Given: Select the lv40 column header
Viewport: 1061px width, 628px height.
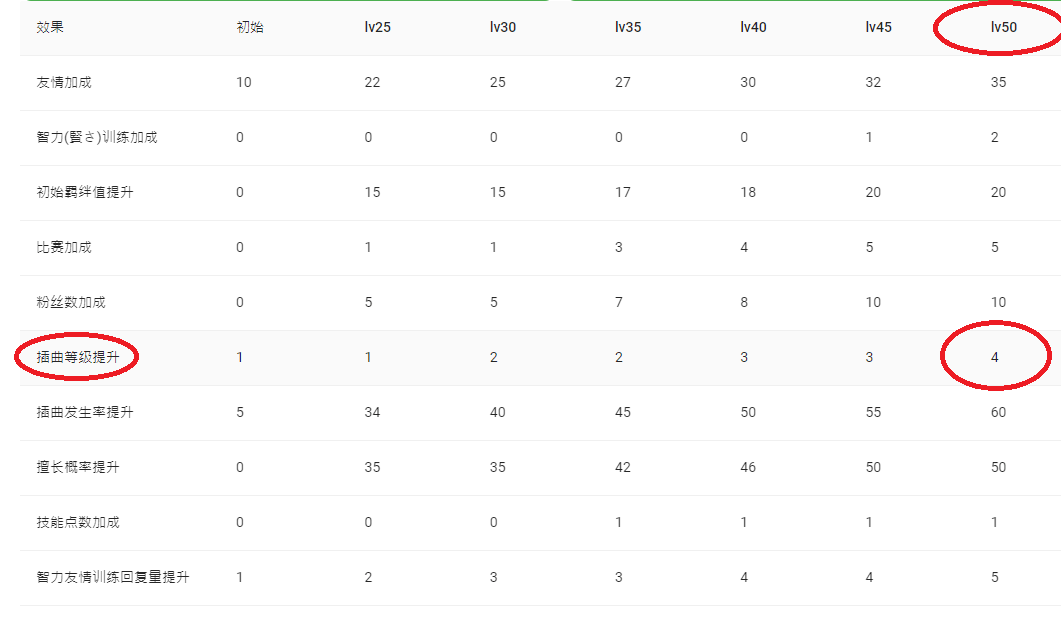Looking at the screenshot, I should (x=753, y=27).
